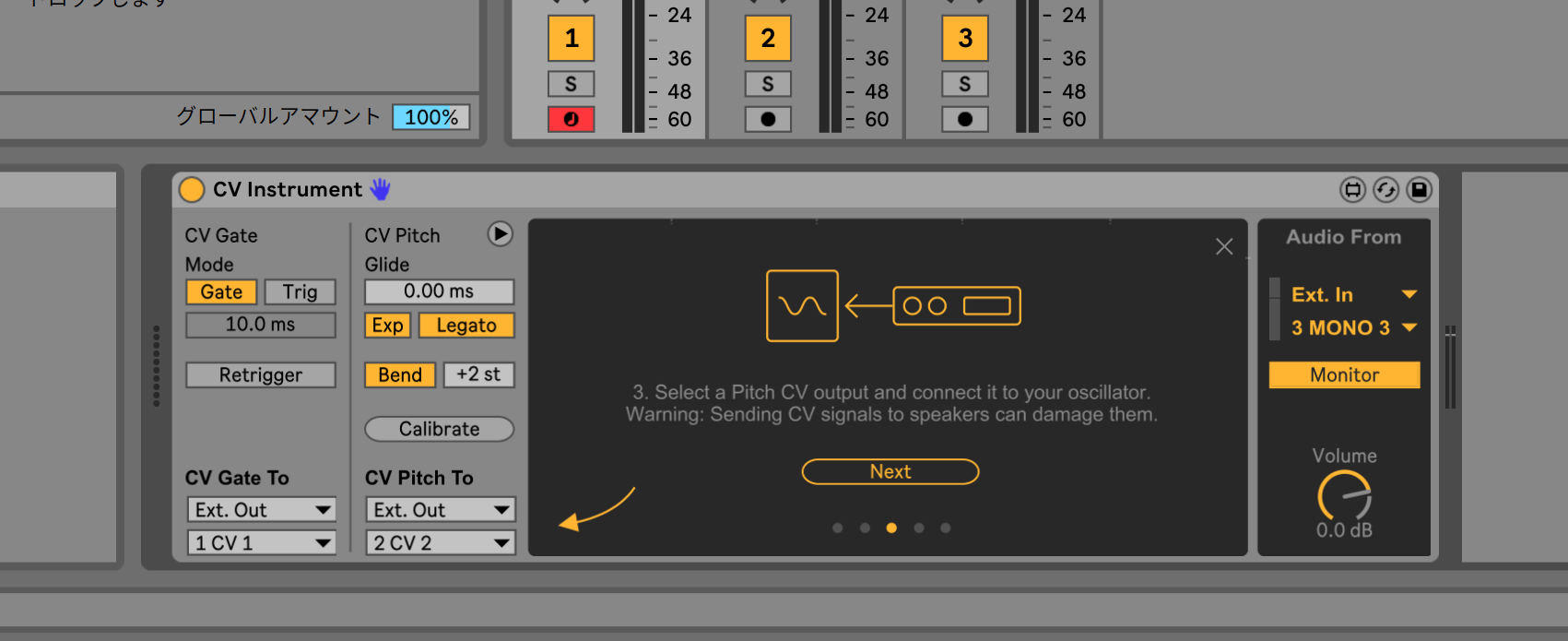The image size is (1568, 641).
Task: Toggle track 2 activator button
Action: (768, 39)
